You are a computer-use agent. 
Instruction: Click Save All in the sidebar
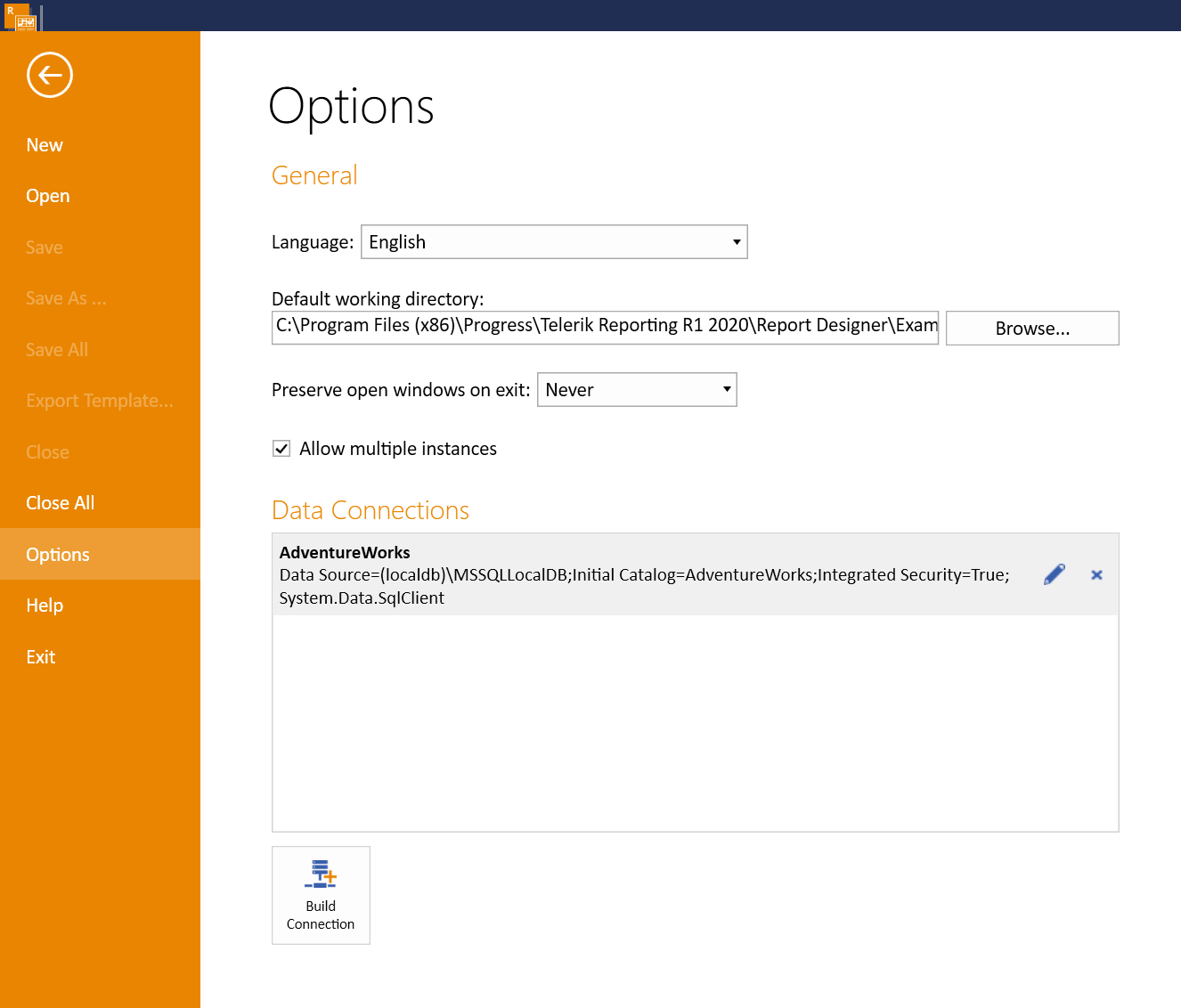pyautogui.click(x=56, y=349)
